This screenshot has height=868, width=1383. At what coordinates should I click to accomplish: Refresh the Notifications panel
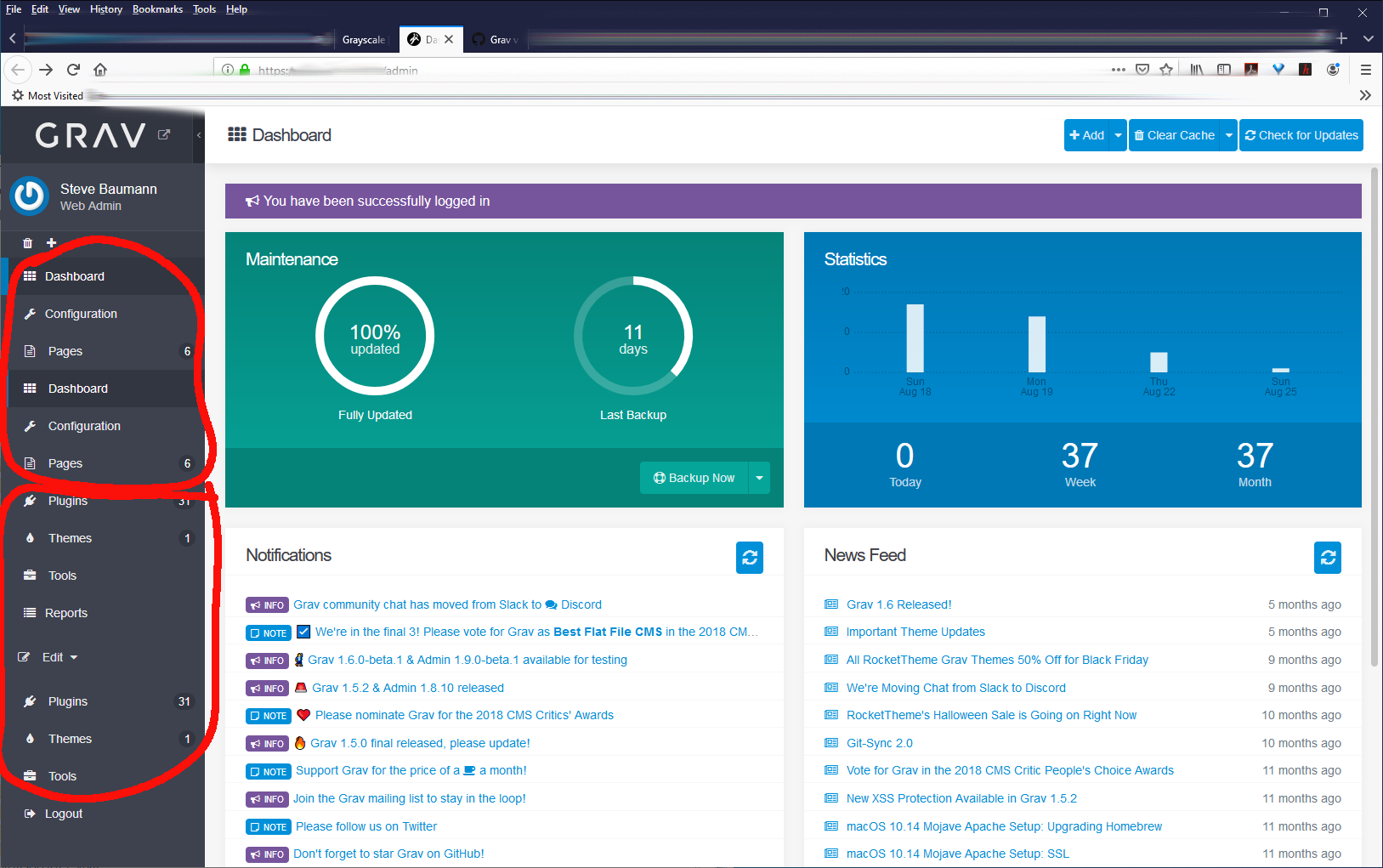[749, 558]
